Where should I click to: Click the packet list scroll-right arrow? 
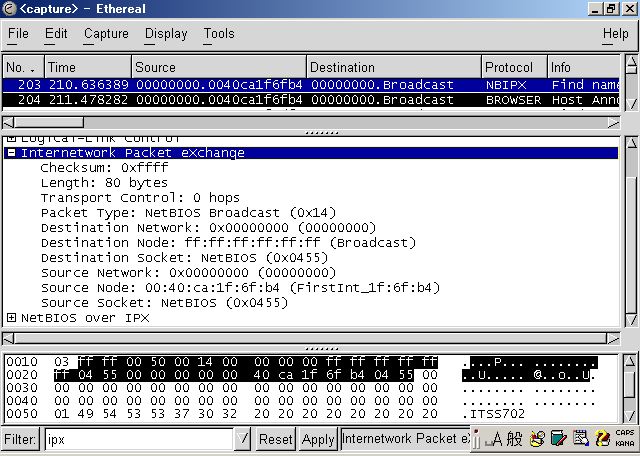click(x=613, y=122)
